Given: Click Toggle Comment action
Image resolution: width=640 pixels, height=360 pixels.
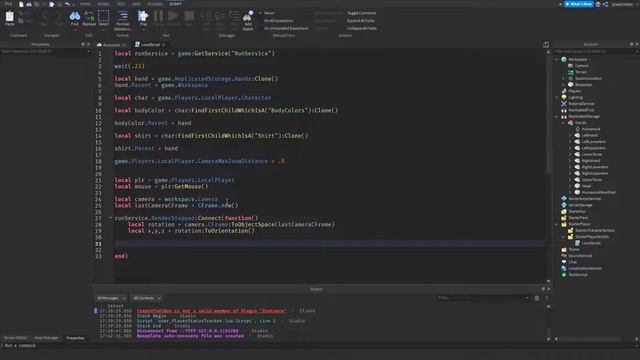Looking at the screenshot, I should coord(361,13).
